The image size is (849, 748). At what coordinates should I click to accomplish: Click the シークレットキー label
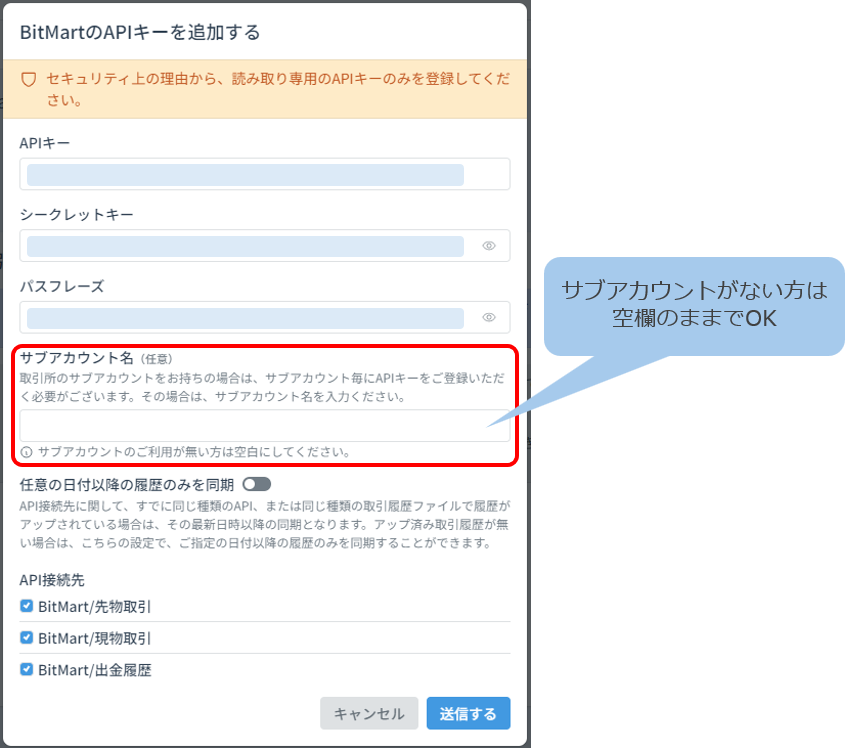coord(76,215)
